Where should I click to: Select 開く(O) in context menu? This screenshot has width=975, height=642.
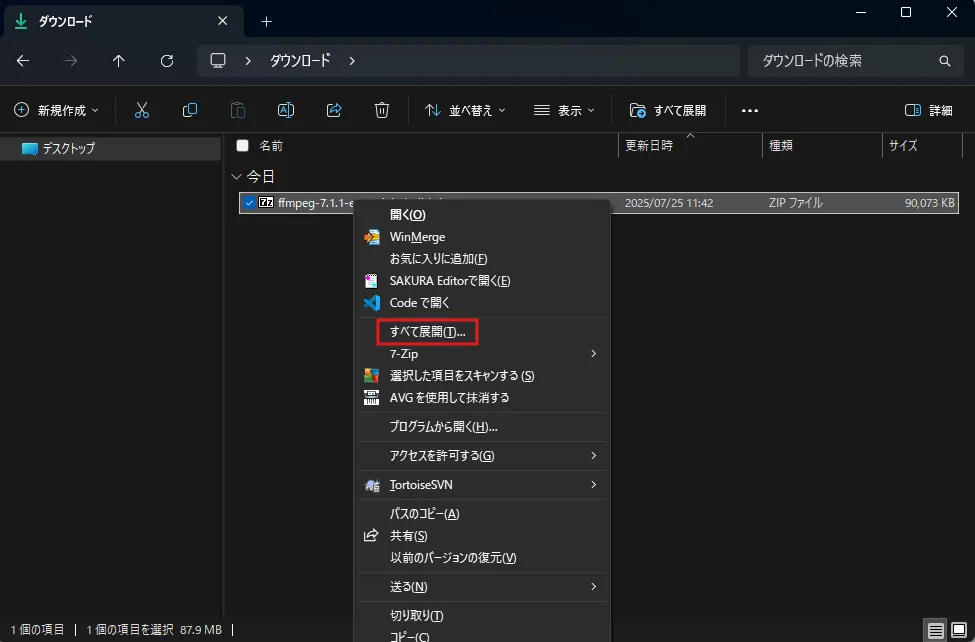click(x=482, y=215)
